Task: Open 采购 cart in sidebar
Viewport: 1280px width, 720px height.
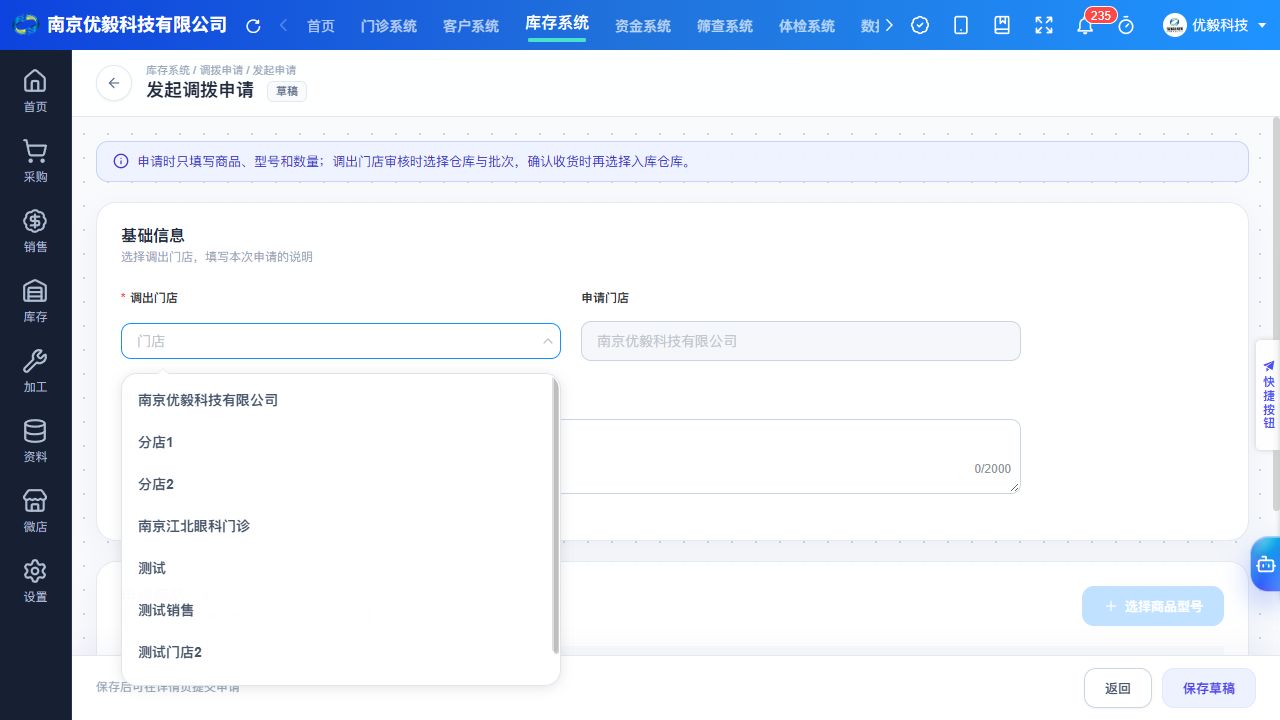Action: coord(35,161)
